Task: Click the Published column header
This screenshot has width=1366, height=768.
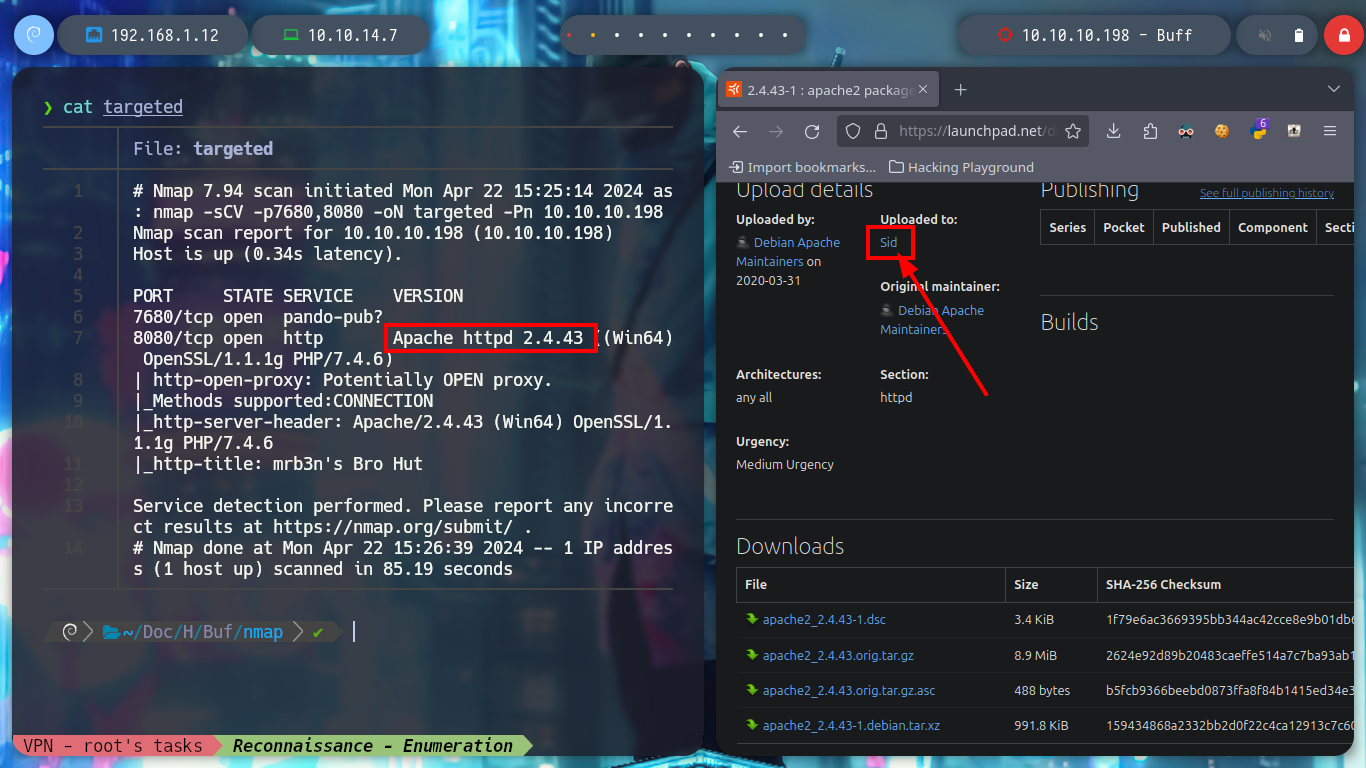Action: (1191, 227)
